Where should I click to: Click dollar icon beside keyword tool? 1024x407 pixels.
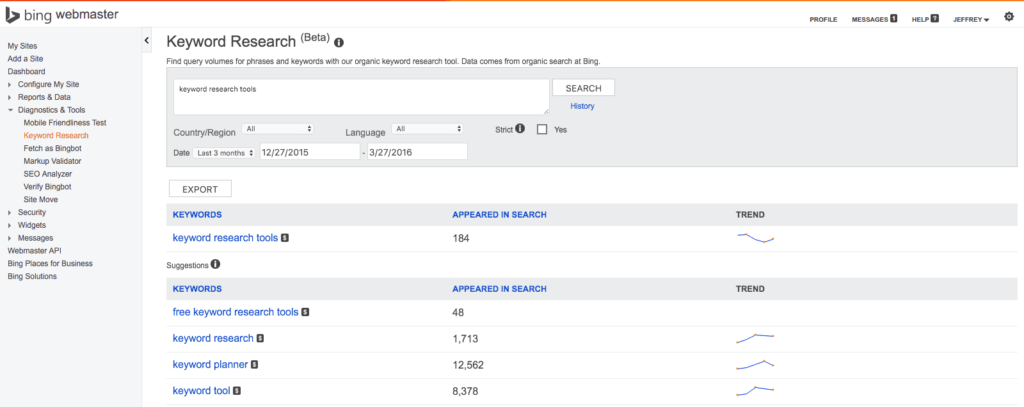coord(237,391)
